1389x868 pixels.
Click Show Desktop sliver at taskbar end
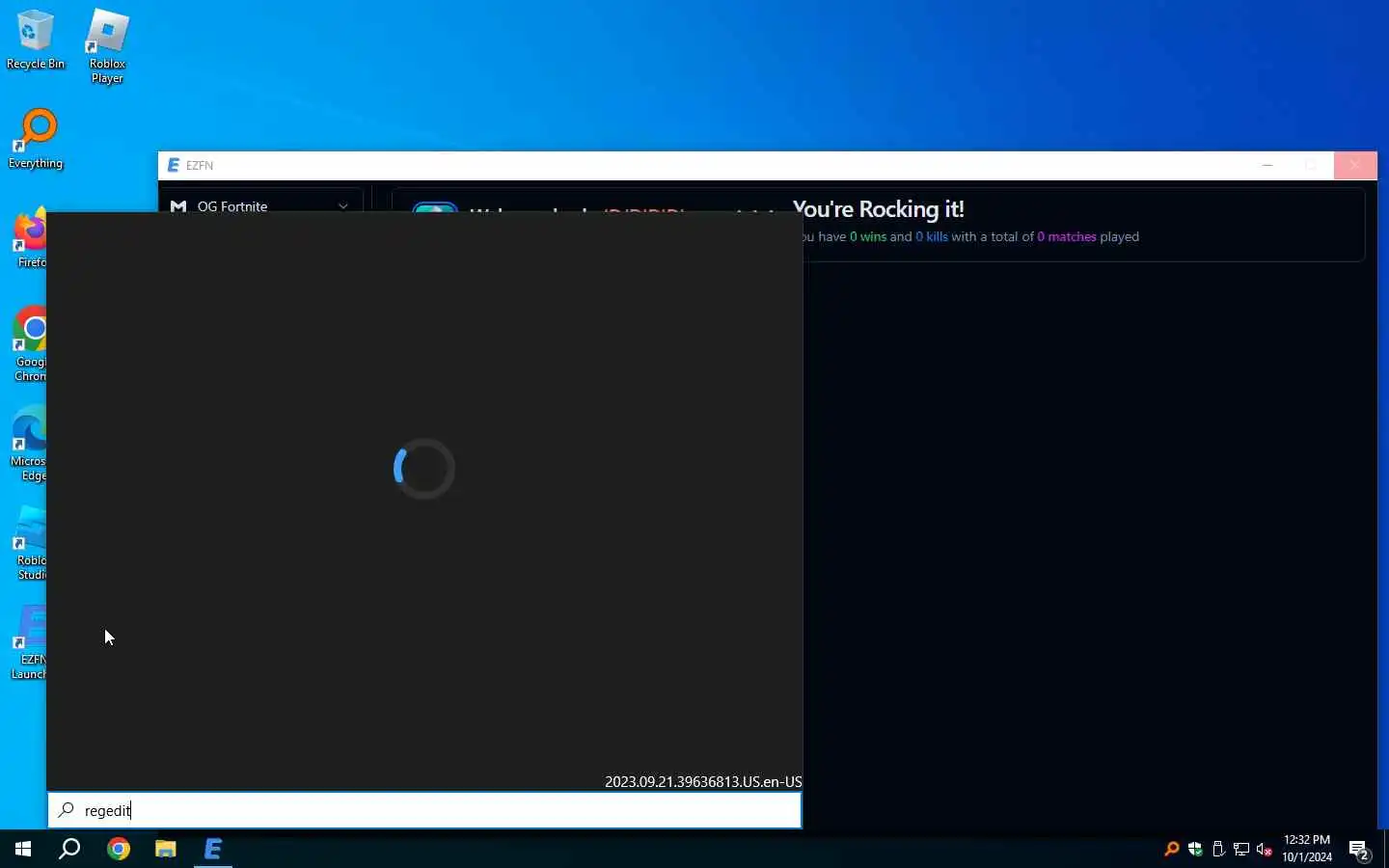pyautogui.click(x=1386, y=850)
